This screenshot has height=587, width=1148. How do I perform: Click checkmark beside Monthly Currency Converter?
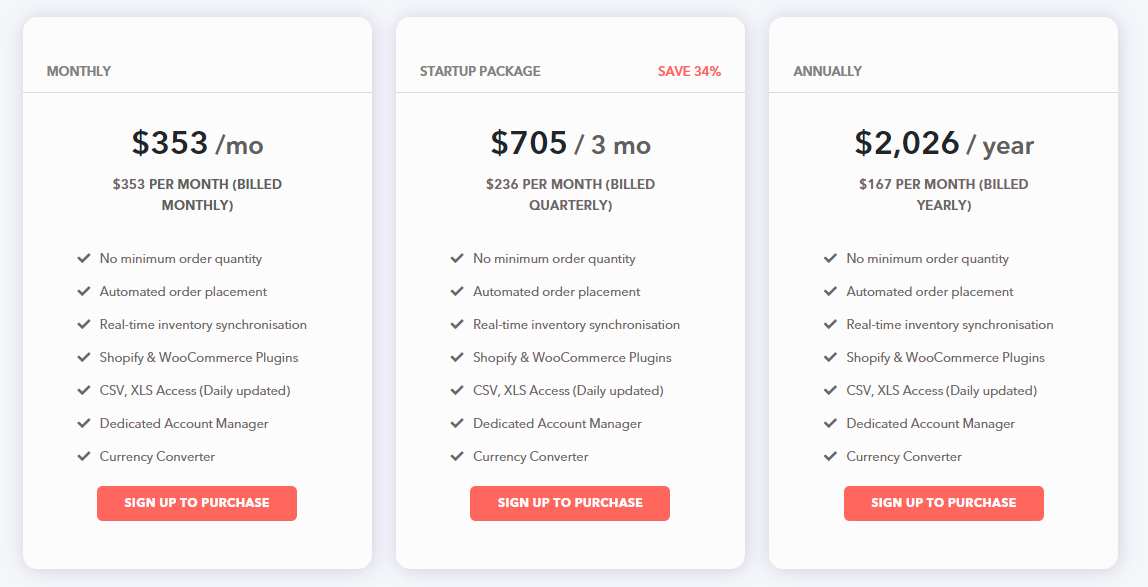[x=83, y=456]
